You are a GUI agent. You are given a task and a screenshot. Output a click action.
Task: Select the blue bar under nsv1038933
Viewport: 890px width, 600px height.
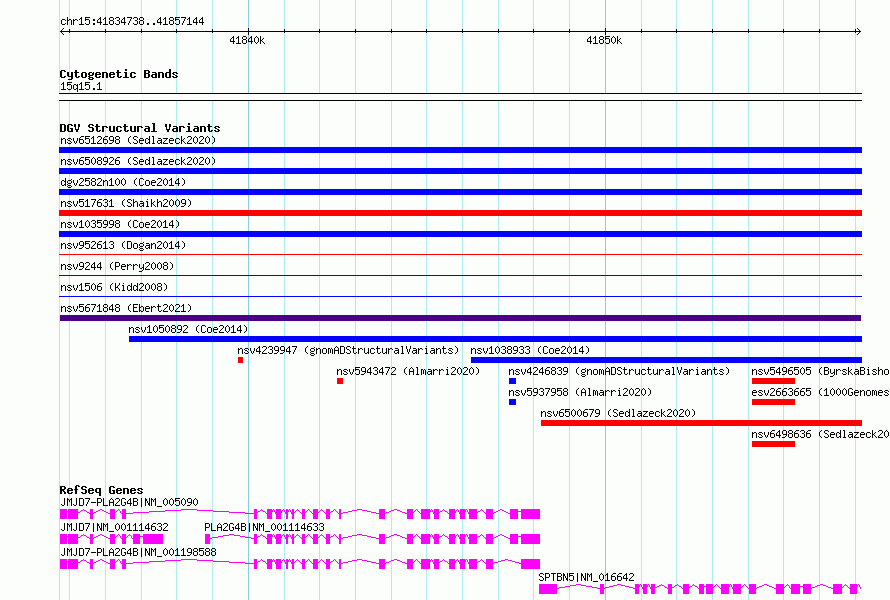[666, 360]
